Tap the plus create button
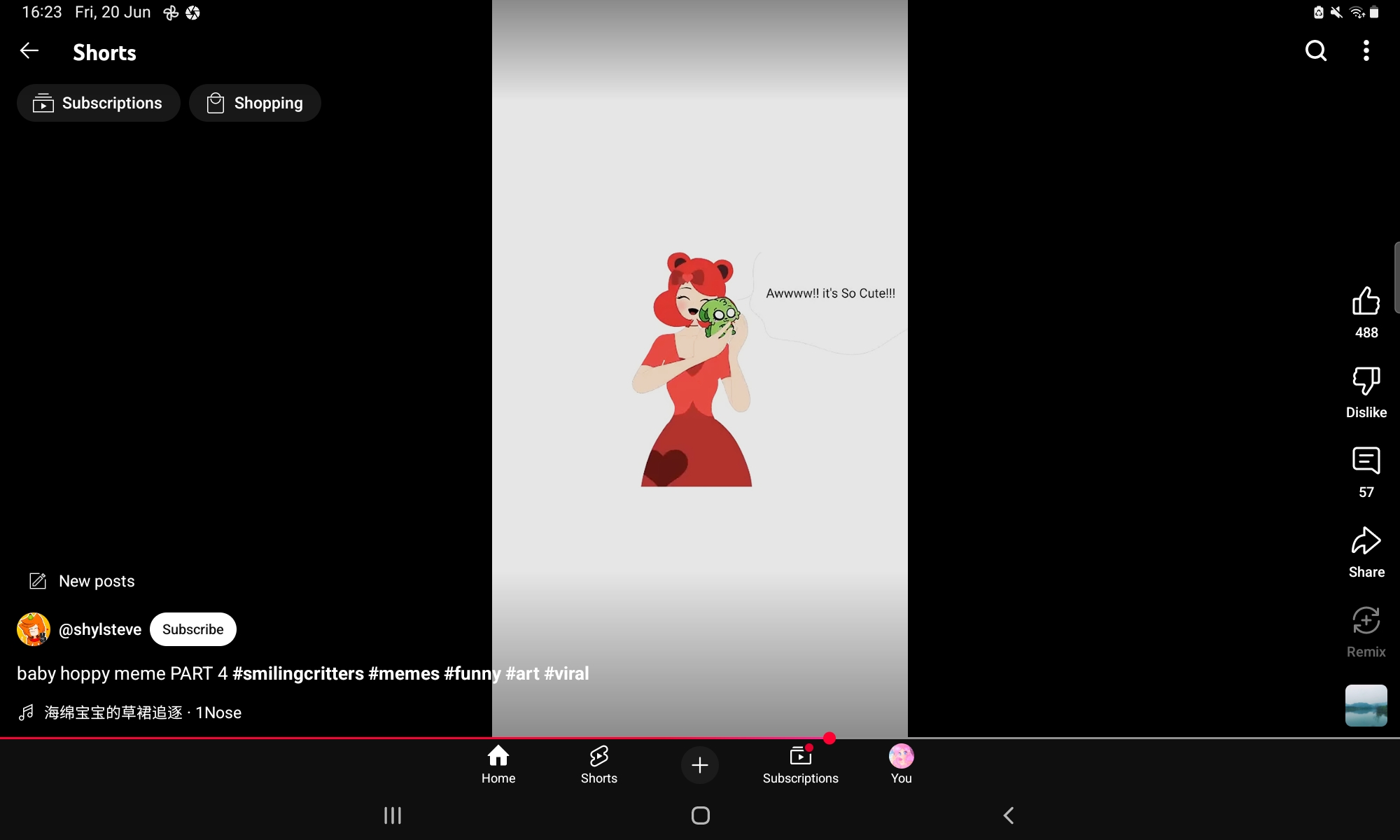The height and width of the screenshot is (840, 1400). coord(700,765)
